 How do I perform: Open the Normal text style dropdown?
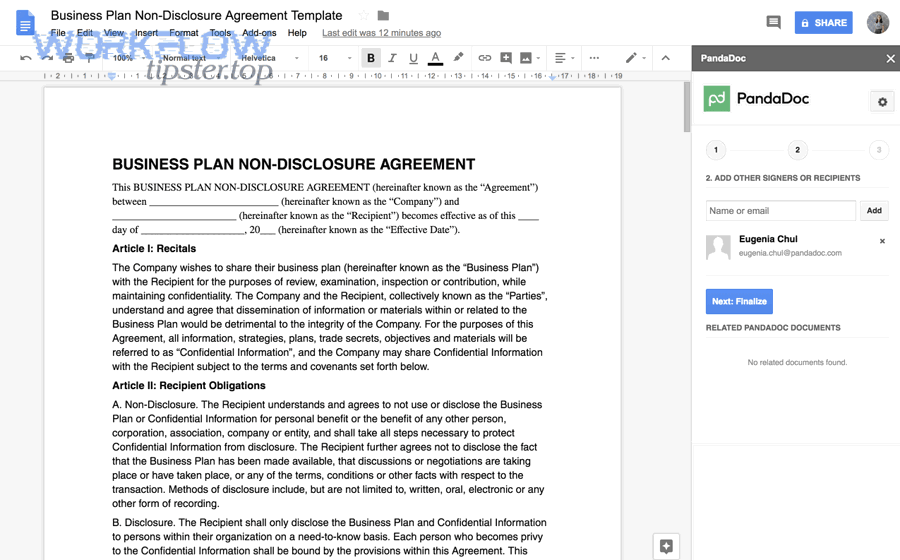click(192, 58)
